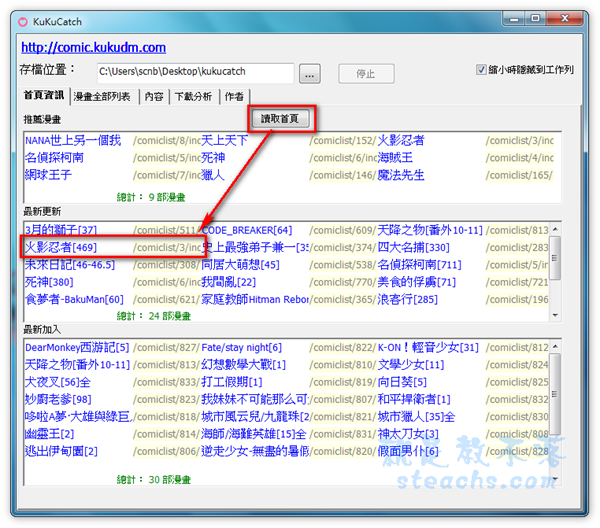Switch to the 作者 tab
Viewport: 600px width, 528px height.
click(234, 96)
